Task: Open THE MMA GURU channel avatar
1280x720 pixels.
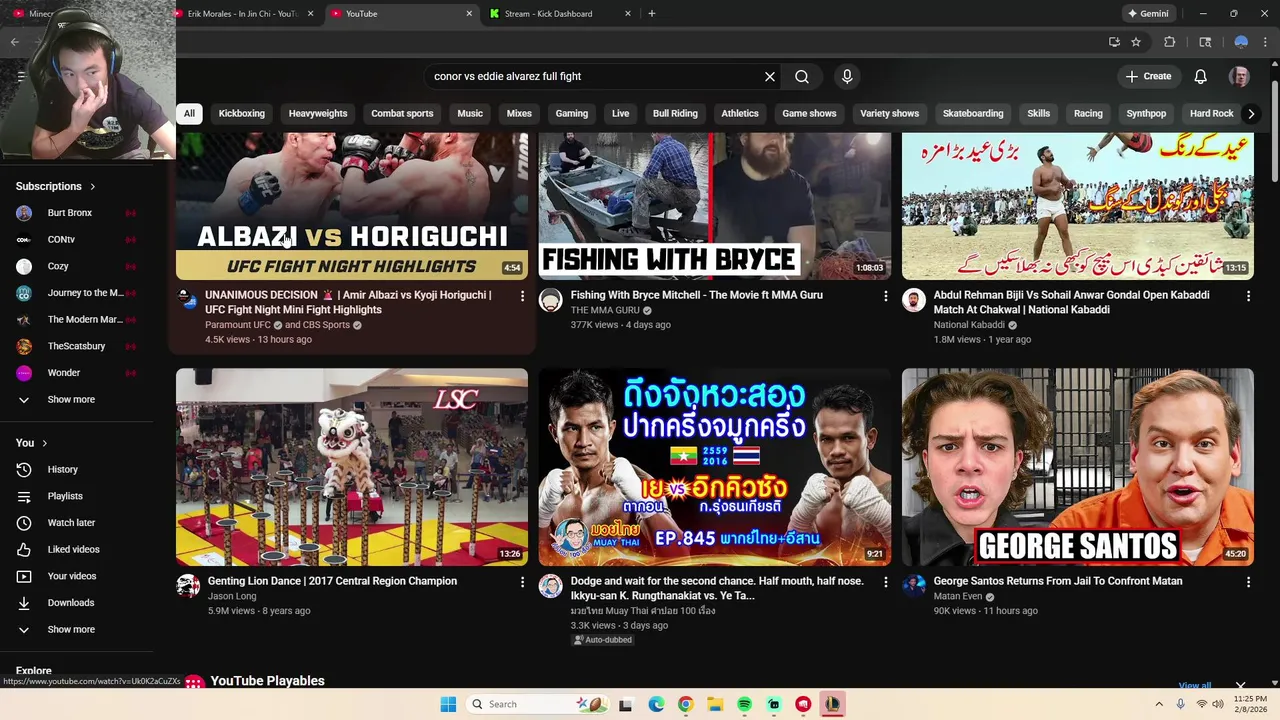Action: pyautogui.click(x=551, y=300)
